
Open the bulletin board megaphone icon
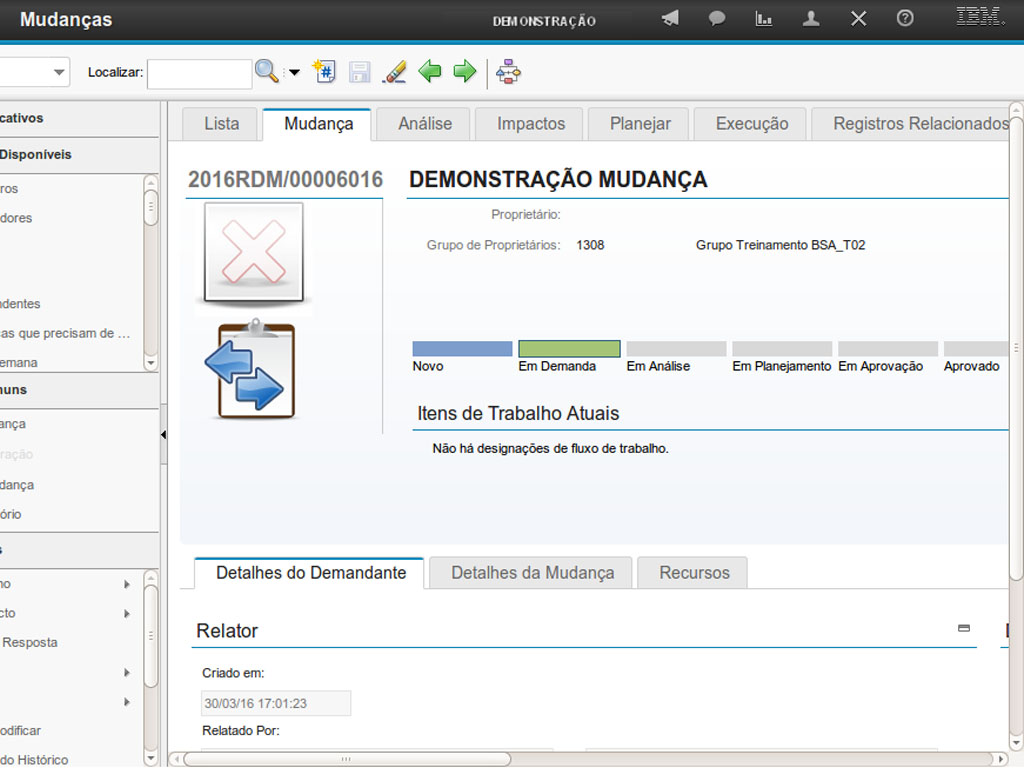pos(670,19)
